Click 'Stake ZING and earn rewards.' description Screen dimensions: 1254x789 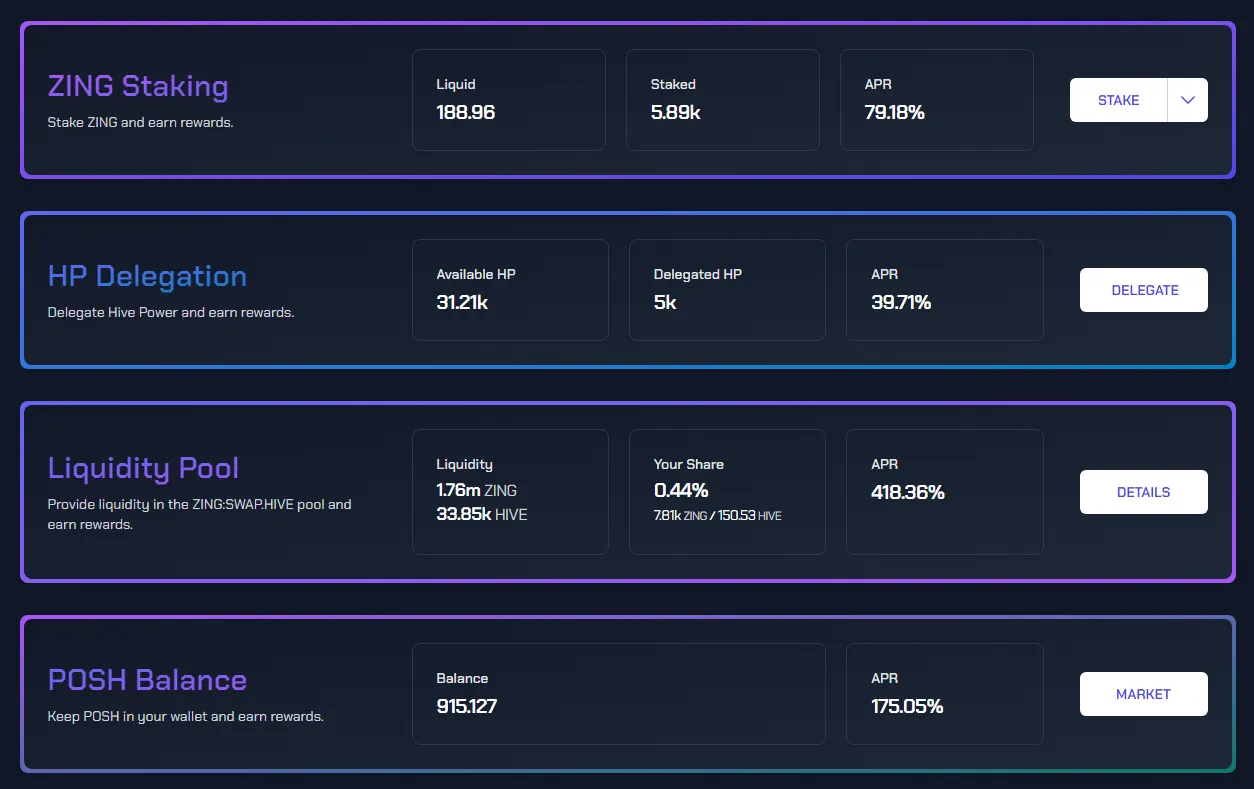pyautogui.click(x=140, y=123)
